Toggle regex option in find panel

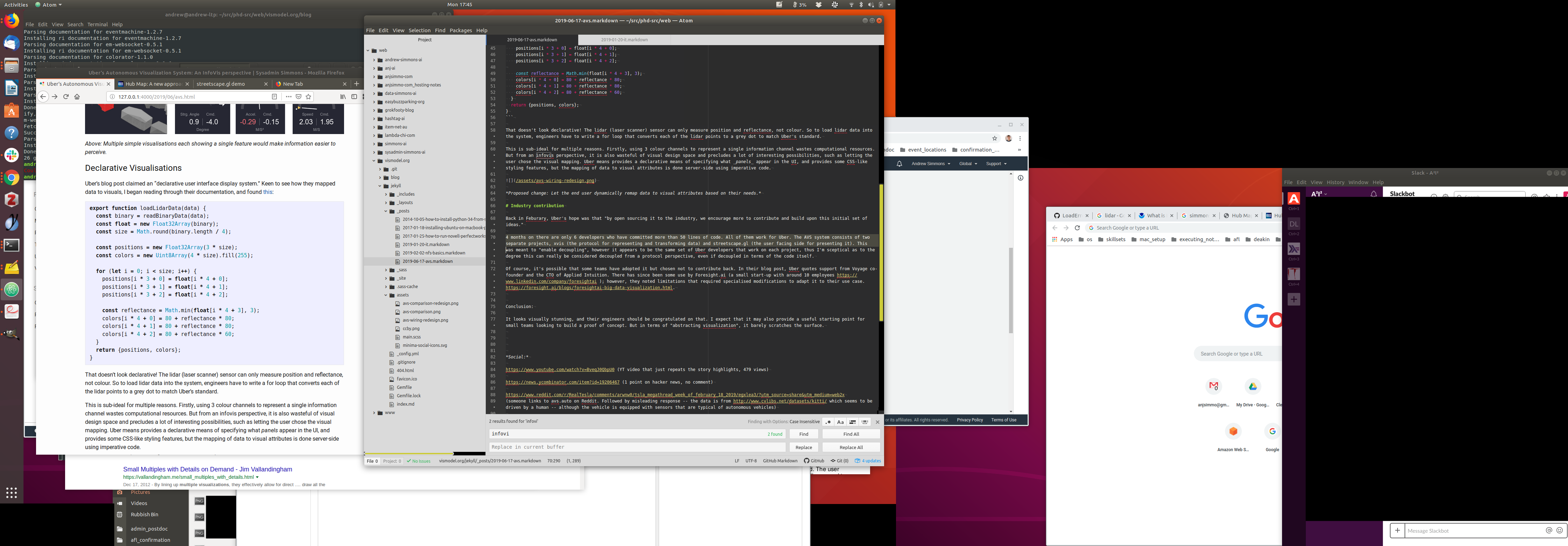[828, 422]
